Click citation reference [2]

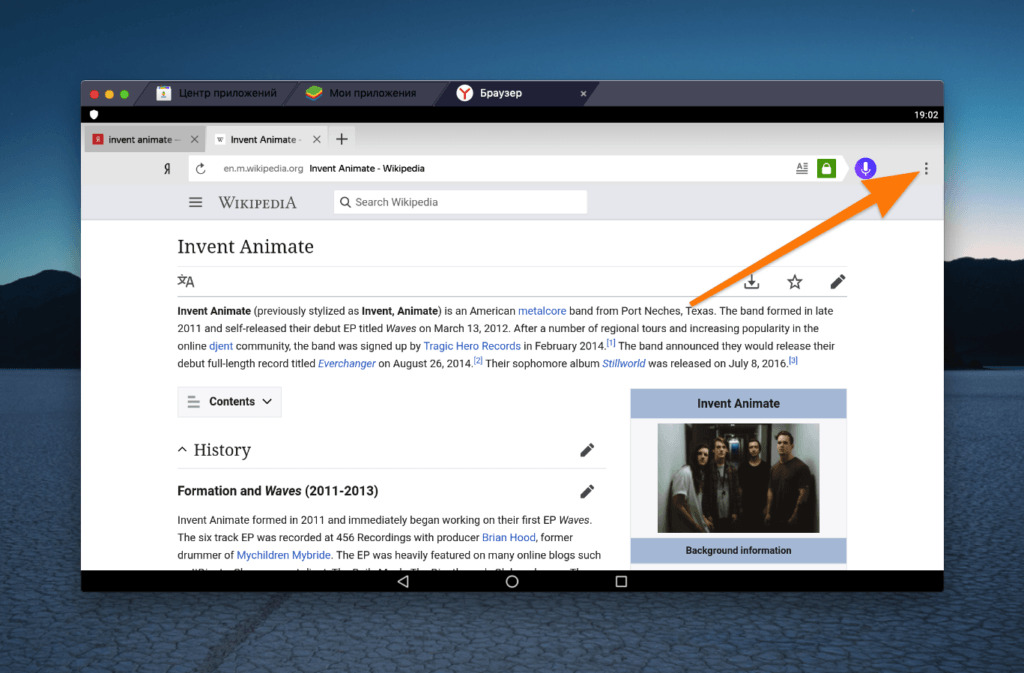(x=478, y=360)
